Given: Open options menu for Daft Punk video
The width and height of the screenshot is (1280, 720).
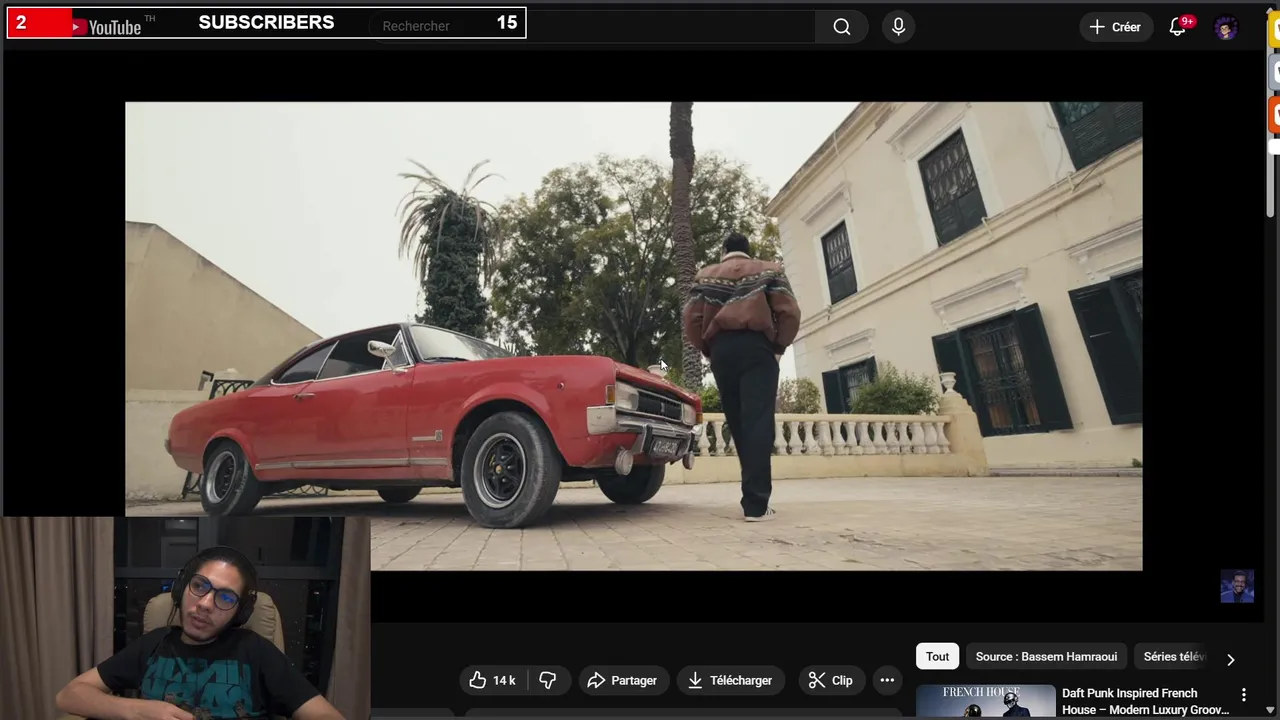Looking at the screenshot, I should click(1243, 694).
